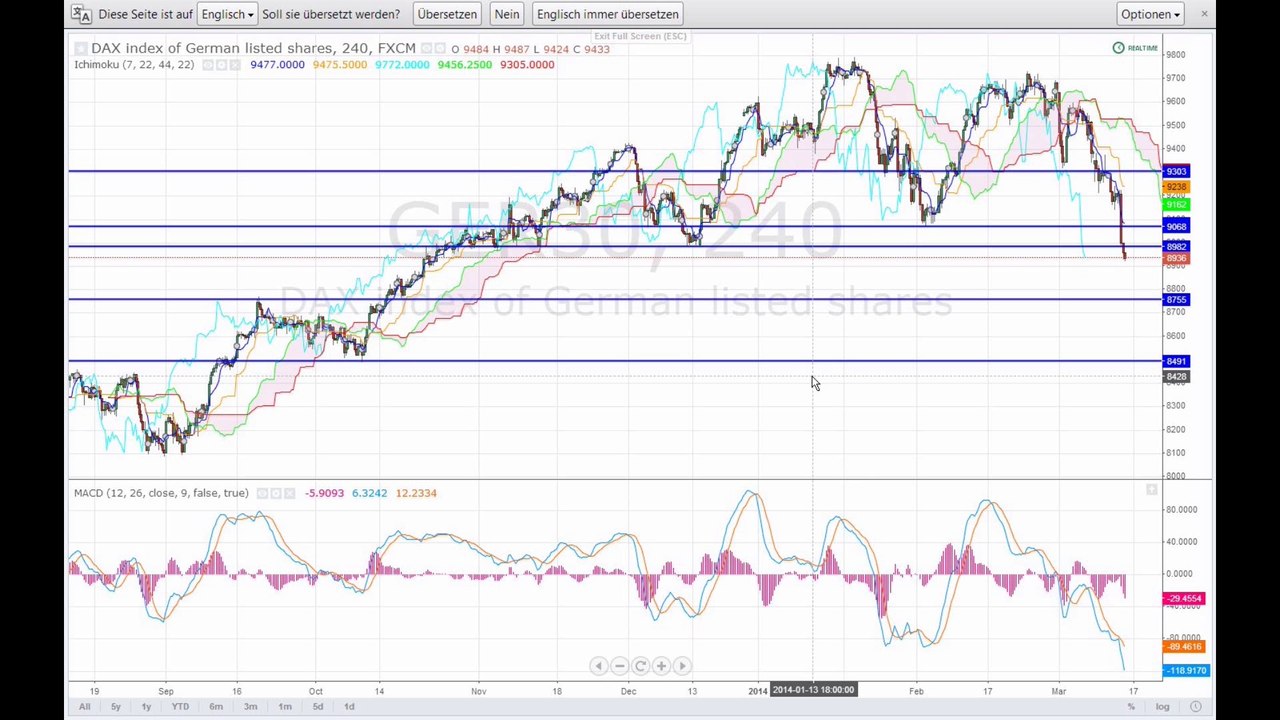
Task: Click 'Englisch immer übersetzen' button
Action: point(607,14)
